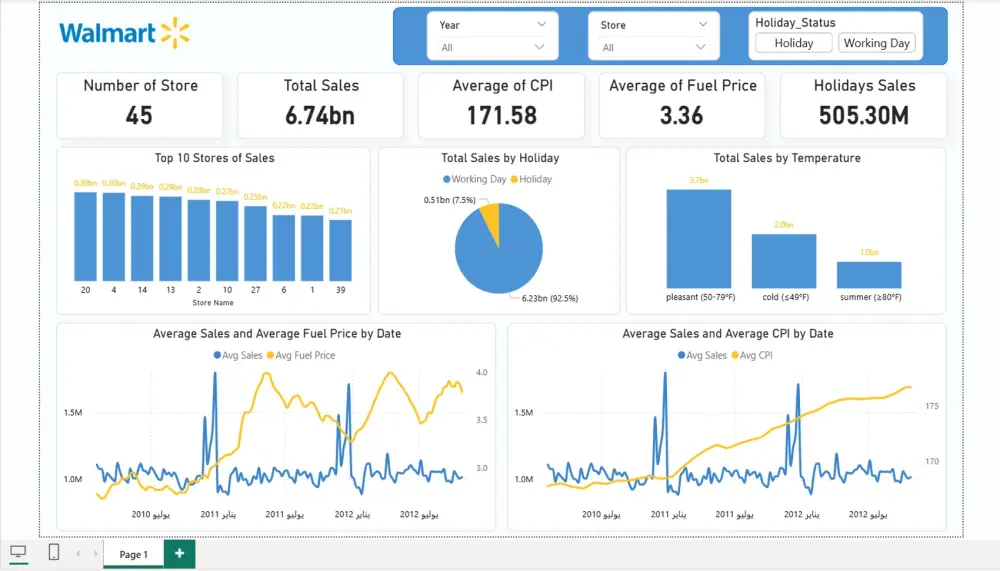
Task: Click the Top 10 Stores of Sales title
Action: coord(214,158)
